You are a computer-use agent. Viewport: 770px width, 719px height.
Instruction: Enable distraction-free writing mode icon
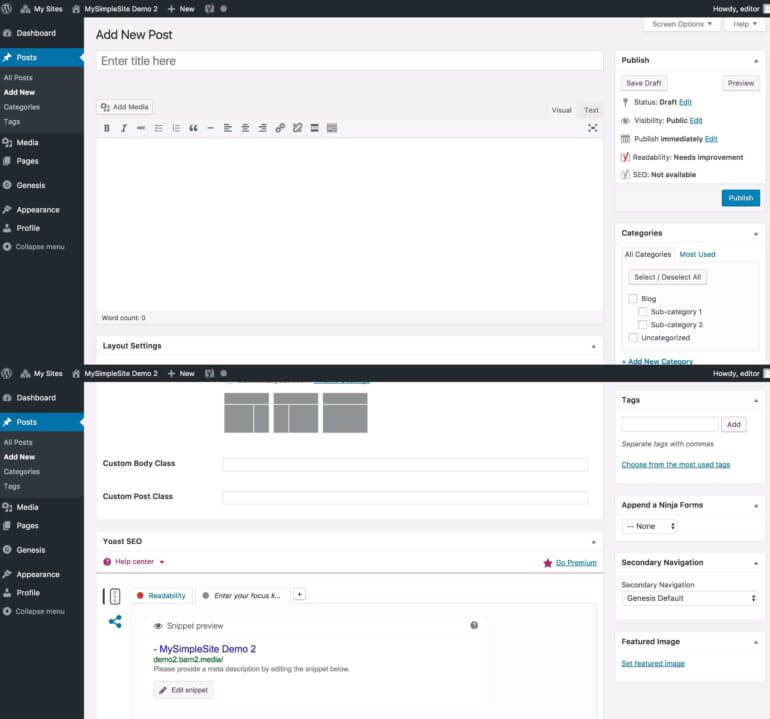[592, 128]
